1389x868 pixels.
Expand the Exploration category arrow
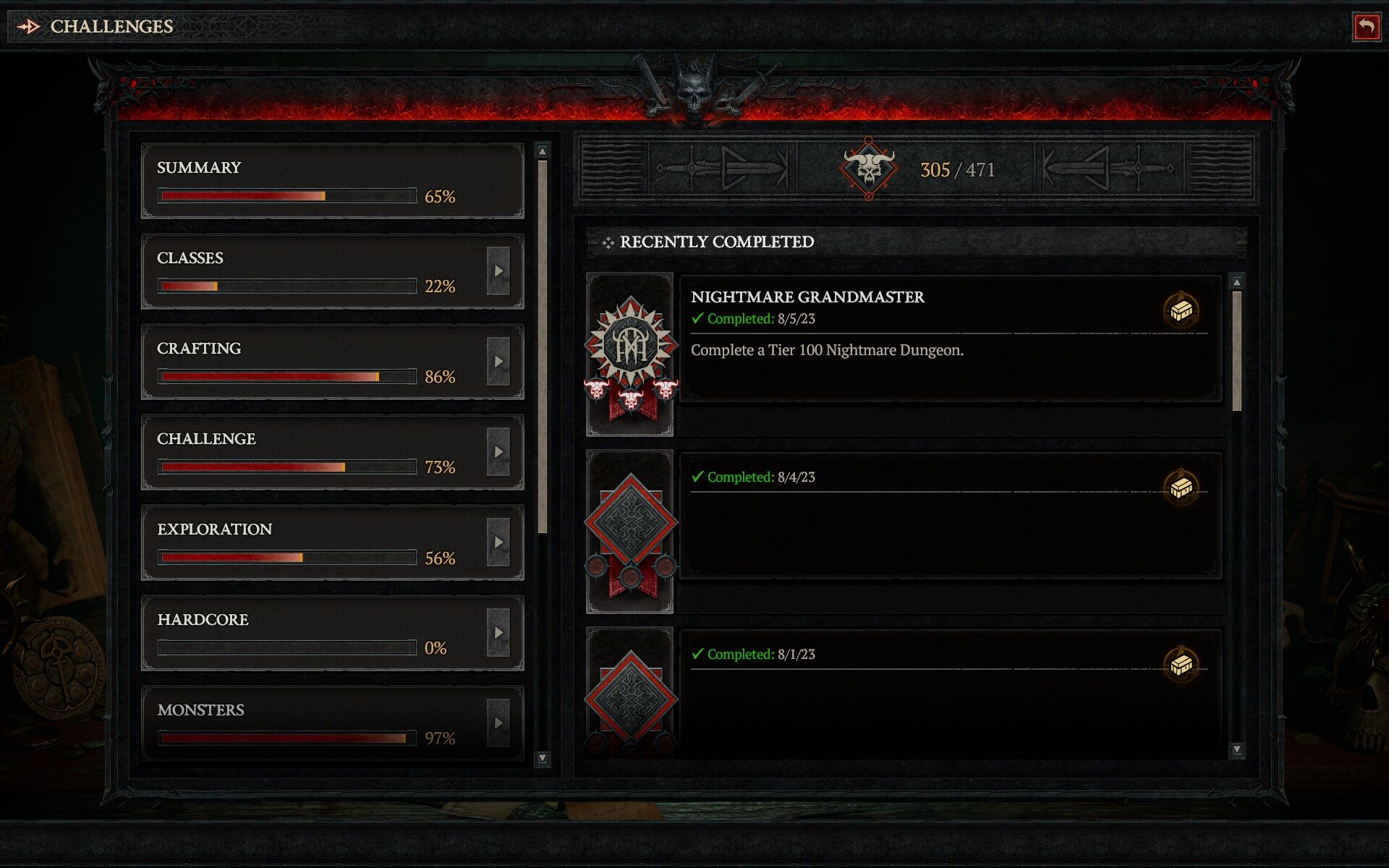498,542
